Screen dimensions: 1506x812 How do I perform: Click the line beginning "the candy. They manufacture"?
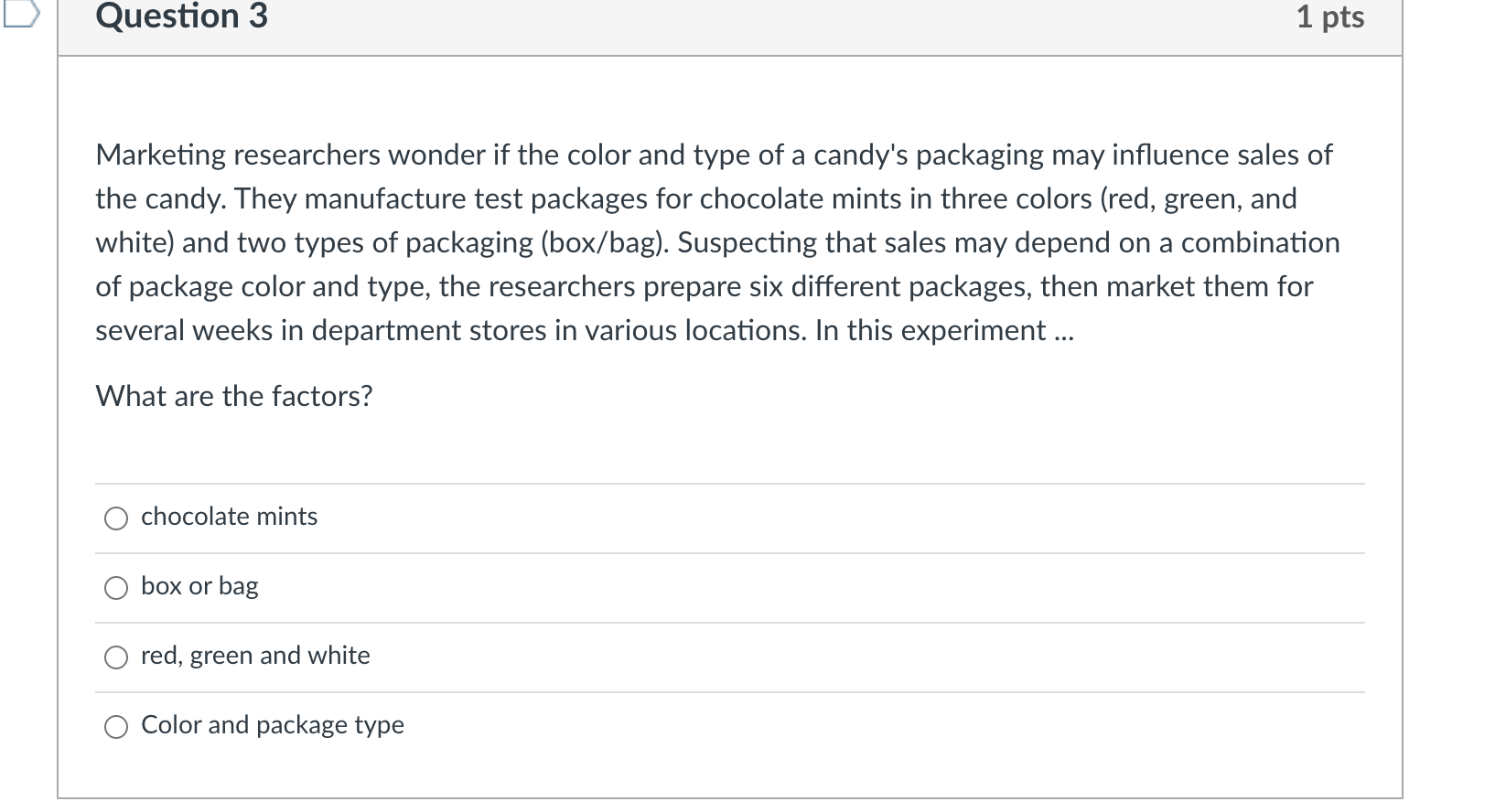point(696,199)
